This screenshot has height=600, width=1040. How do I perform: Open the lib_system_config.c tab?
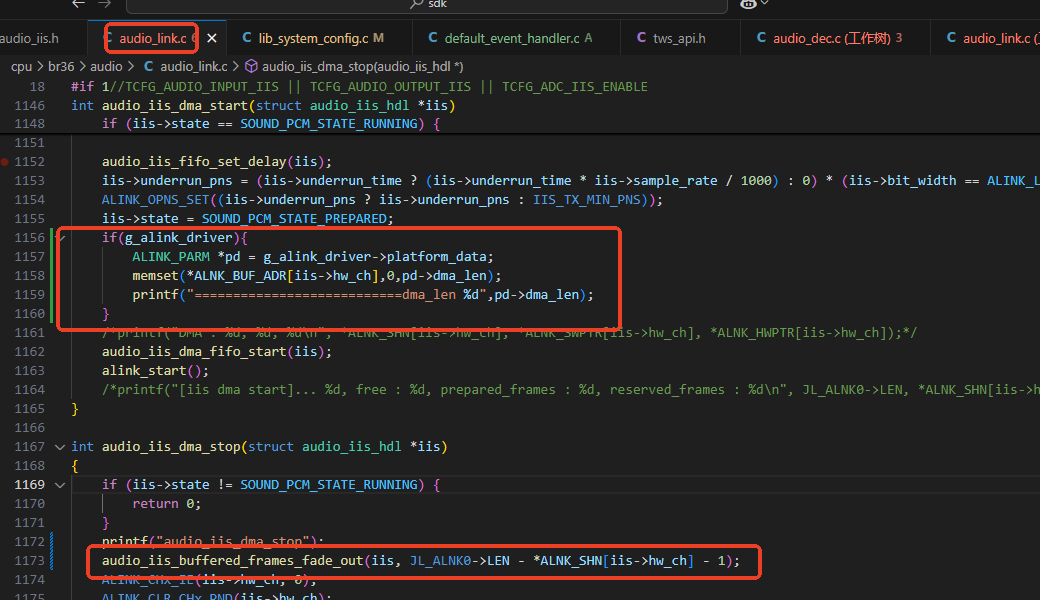click(x=313, y=38)
